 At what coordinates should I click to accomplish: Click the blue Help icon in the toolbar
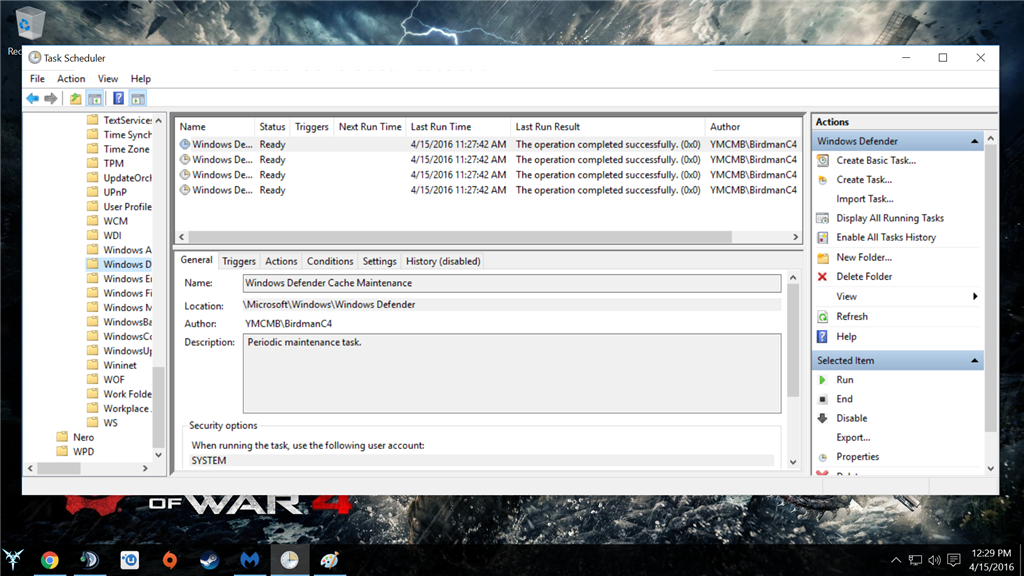coord(118,99)
